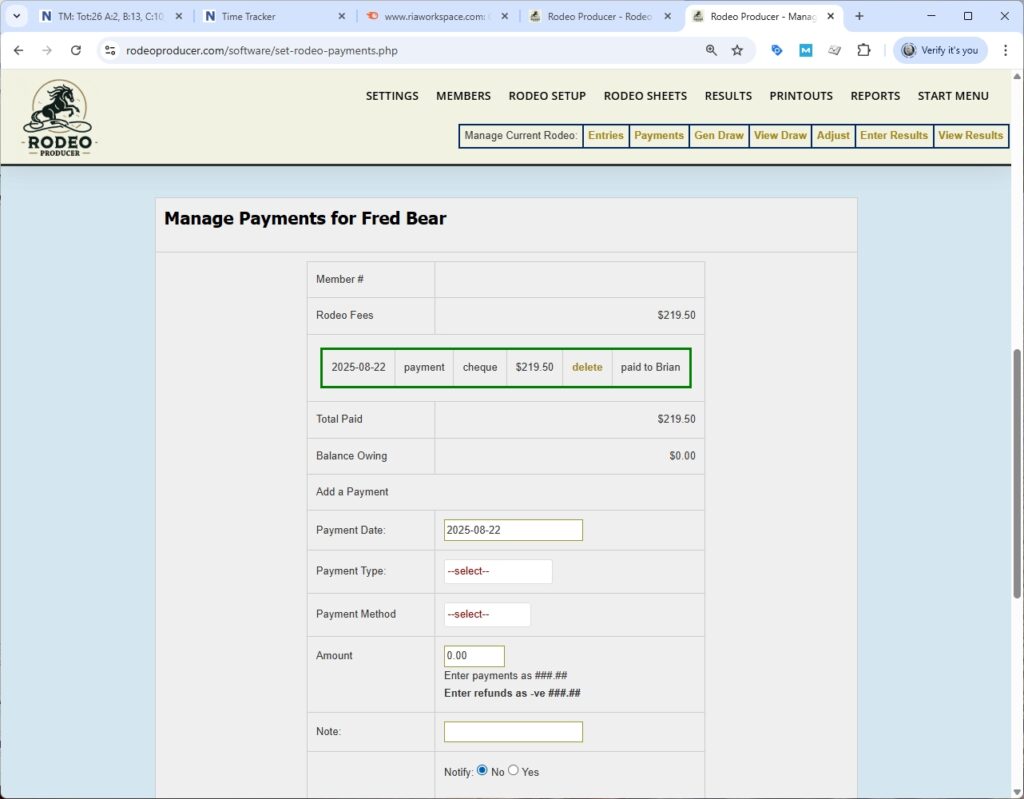Click the blue price-tag extension icon

click(777, 49)
